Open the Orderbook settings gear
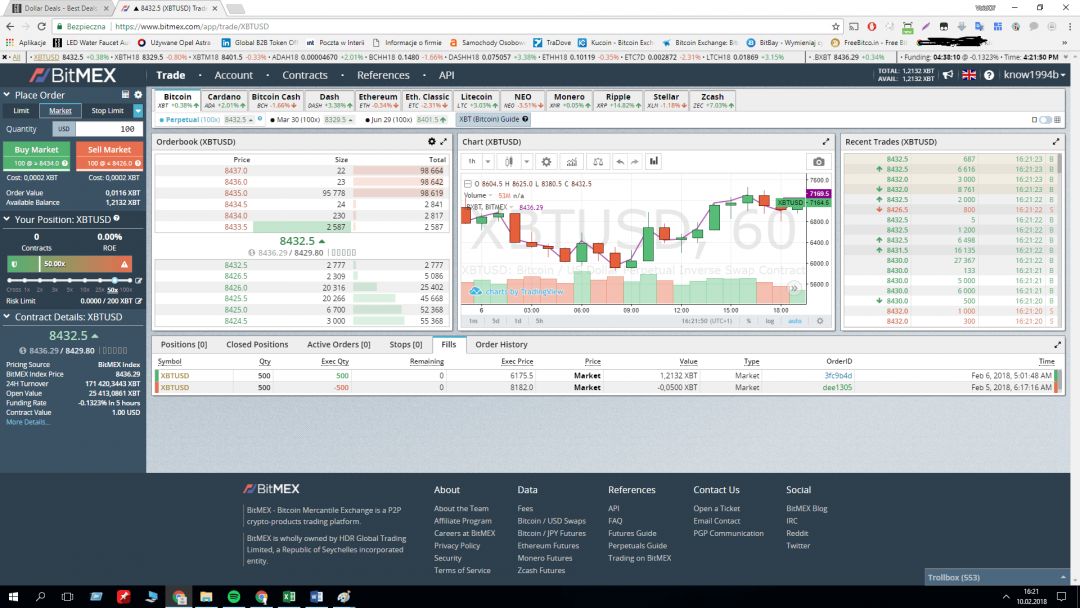 432,142
